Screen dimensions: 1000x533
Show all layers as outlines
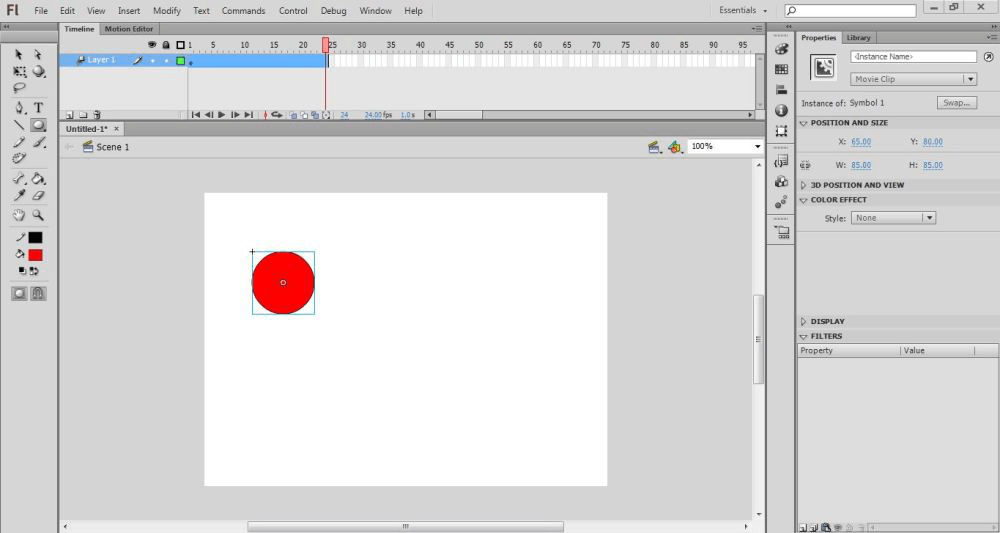[180, 45]
